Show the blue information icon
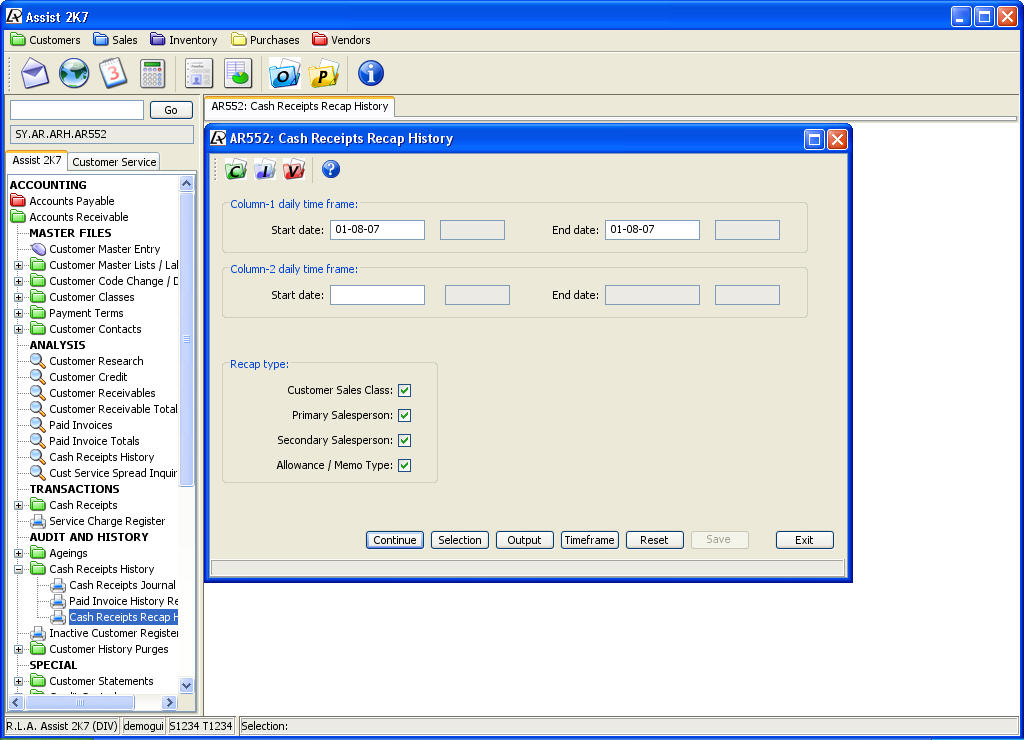 click(x=370, y=73)
